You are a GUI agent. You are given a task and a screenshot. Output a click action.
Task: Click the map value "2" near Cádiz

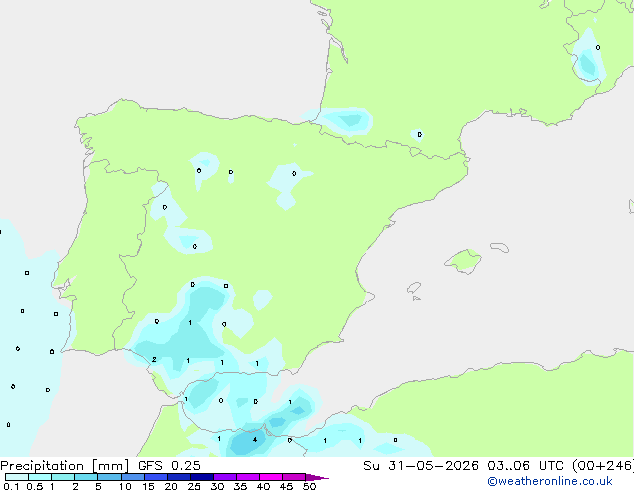coord(154,359)
